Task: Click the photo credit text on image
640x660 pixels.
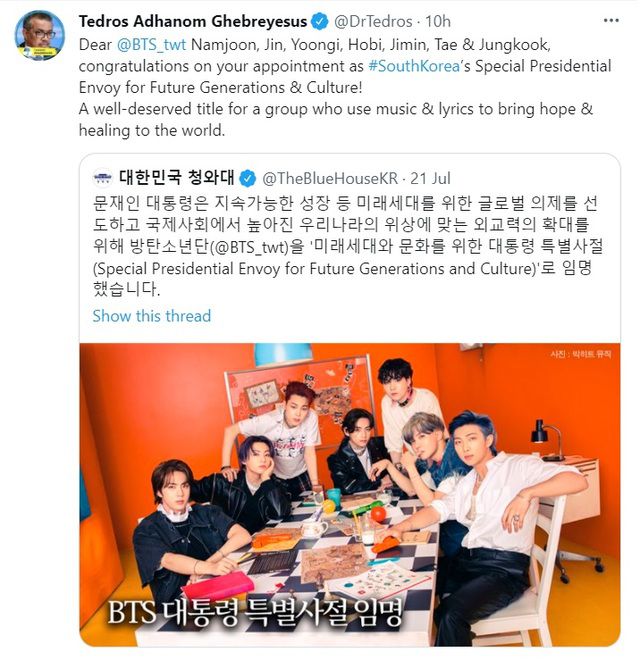Action: (x=580, y=354)
